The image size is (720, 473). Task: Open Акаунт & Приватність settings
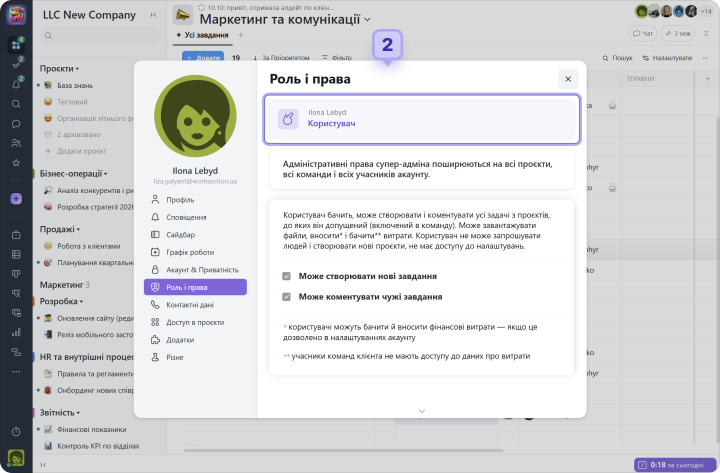[202, 270]
